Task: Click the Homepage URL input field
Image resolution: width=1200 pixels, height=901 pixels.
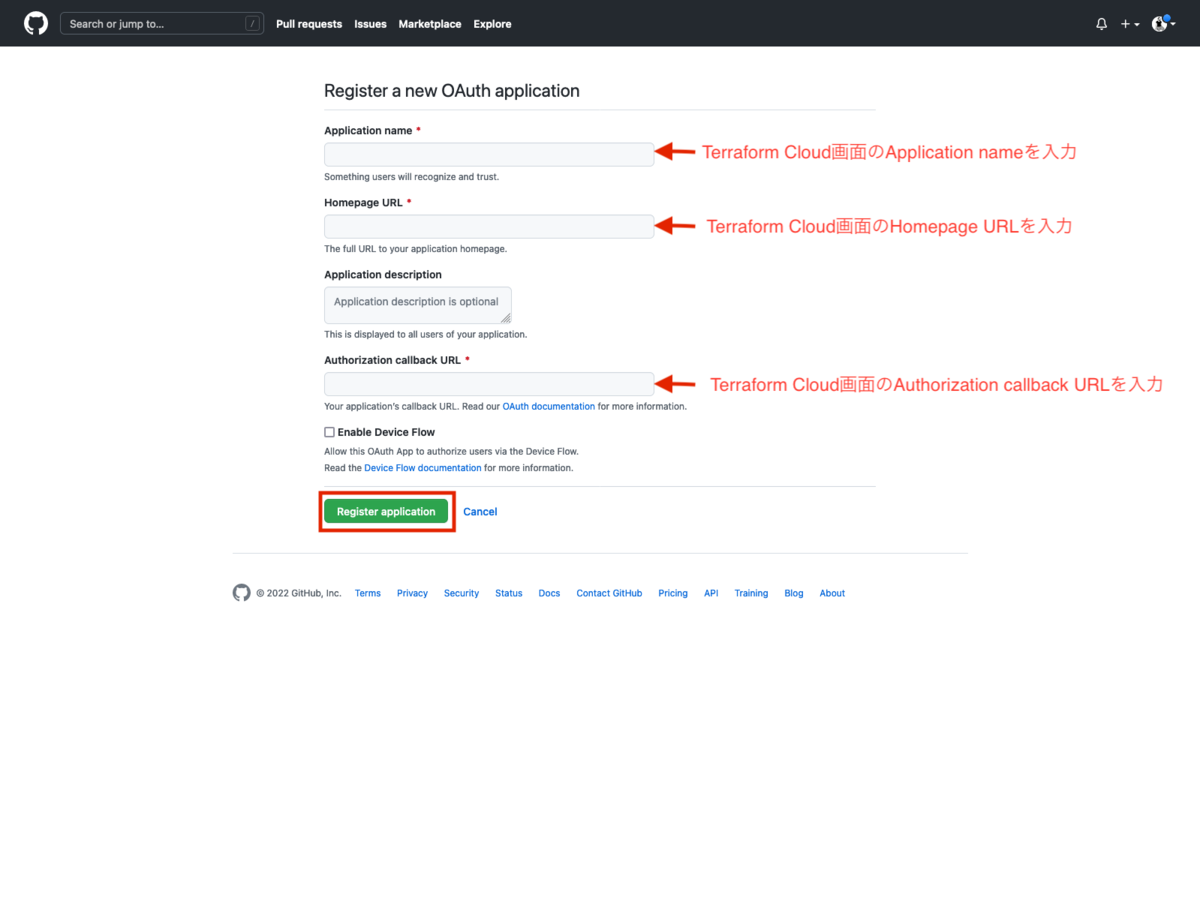Action: (x=489, y=226)
